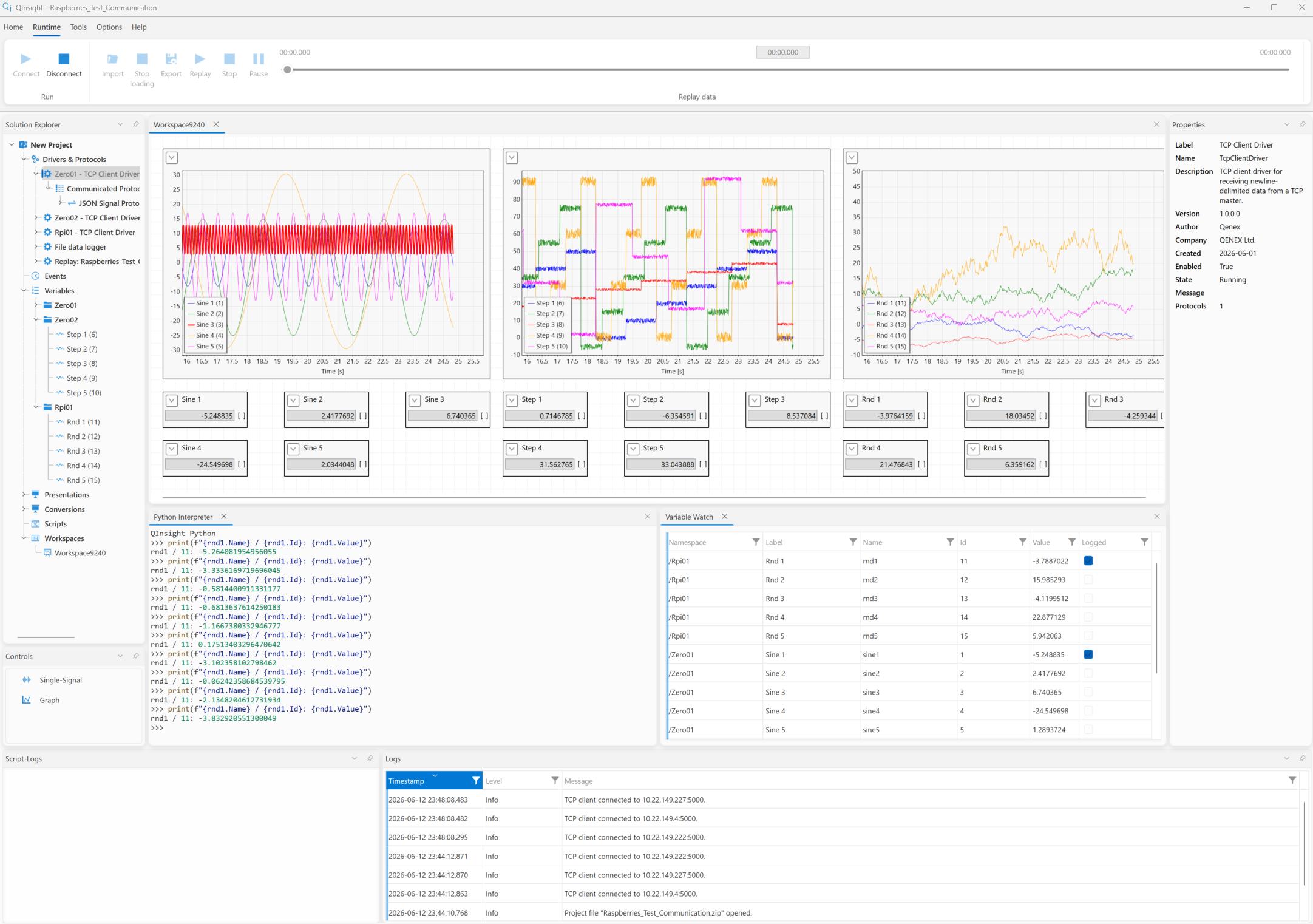Screen dimensions: 1313x924
Task: Toggle Logged checkbox for Sine 3
Action: click(1088, 692)
